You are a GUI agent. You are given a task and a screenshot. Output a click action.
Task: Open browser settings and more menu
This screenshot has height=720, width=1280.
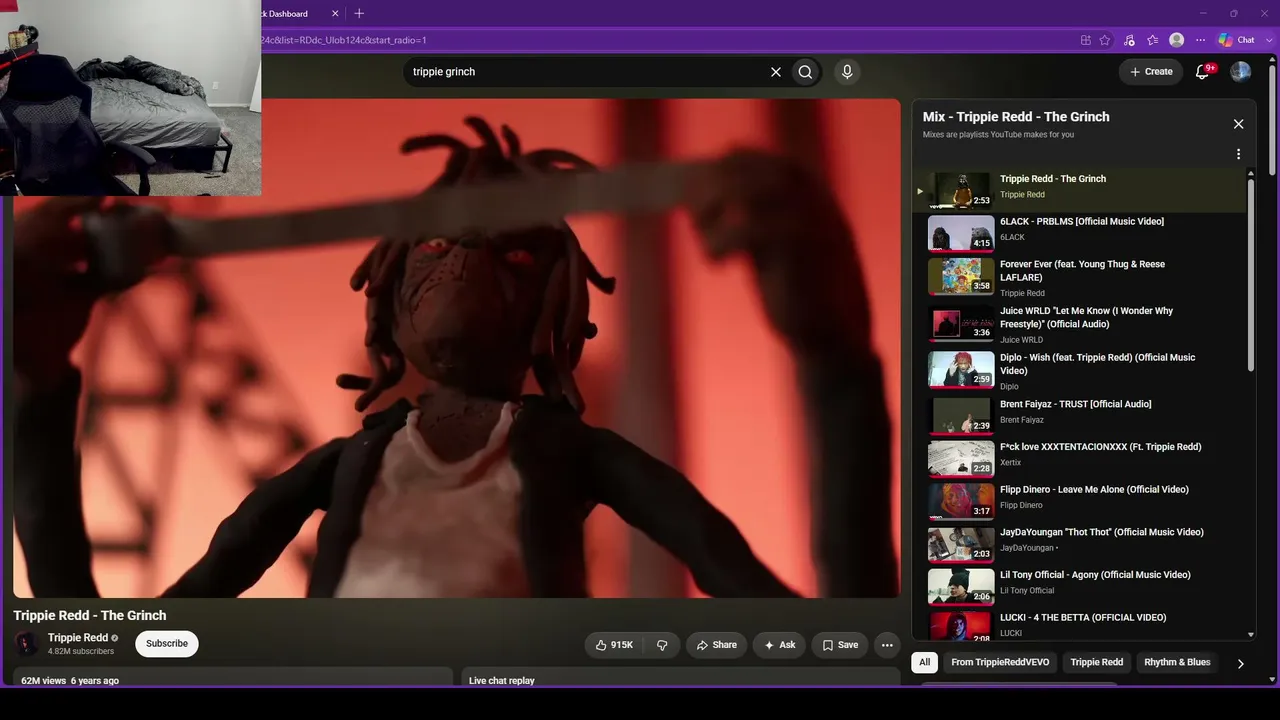[x=1201, y=40]
